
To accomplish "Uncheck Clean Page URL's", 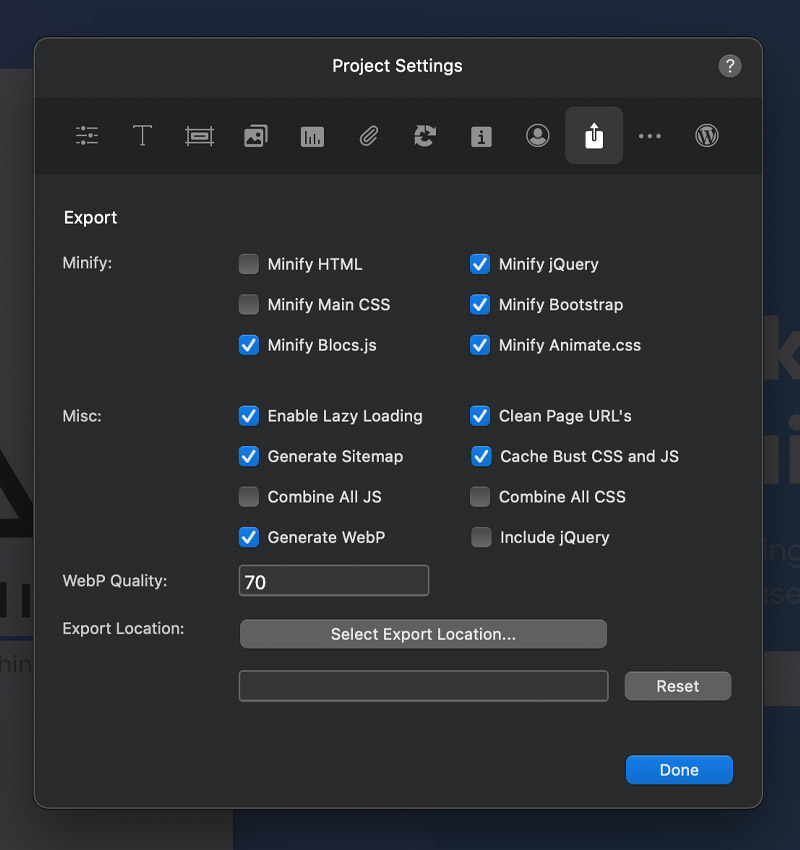I will [x=480, y=416].
